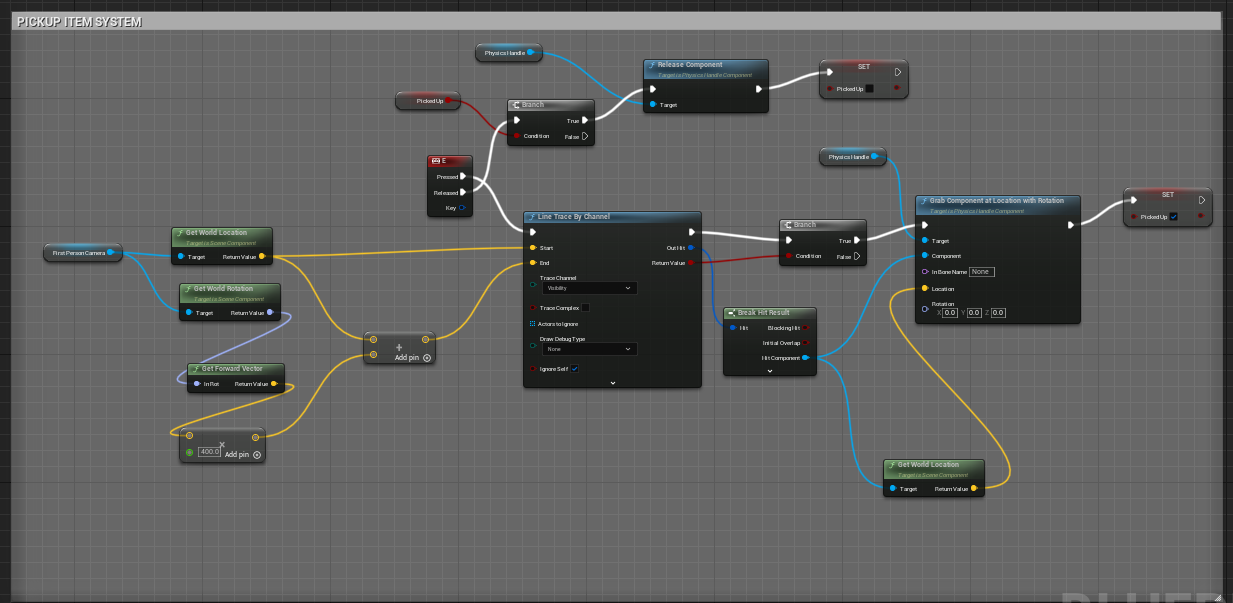
Task: Uncheck PickedUp in the Grab SET node
Action: pos(1173,217)
